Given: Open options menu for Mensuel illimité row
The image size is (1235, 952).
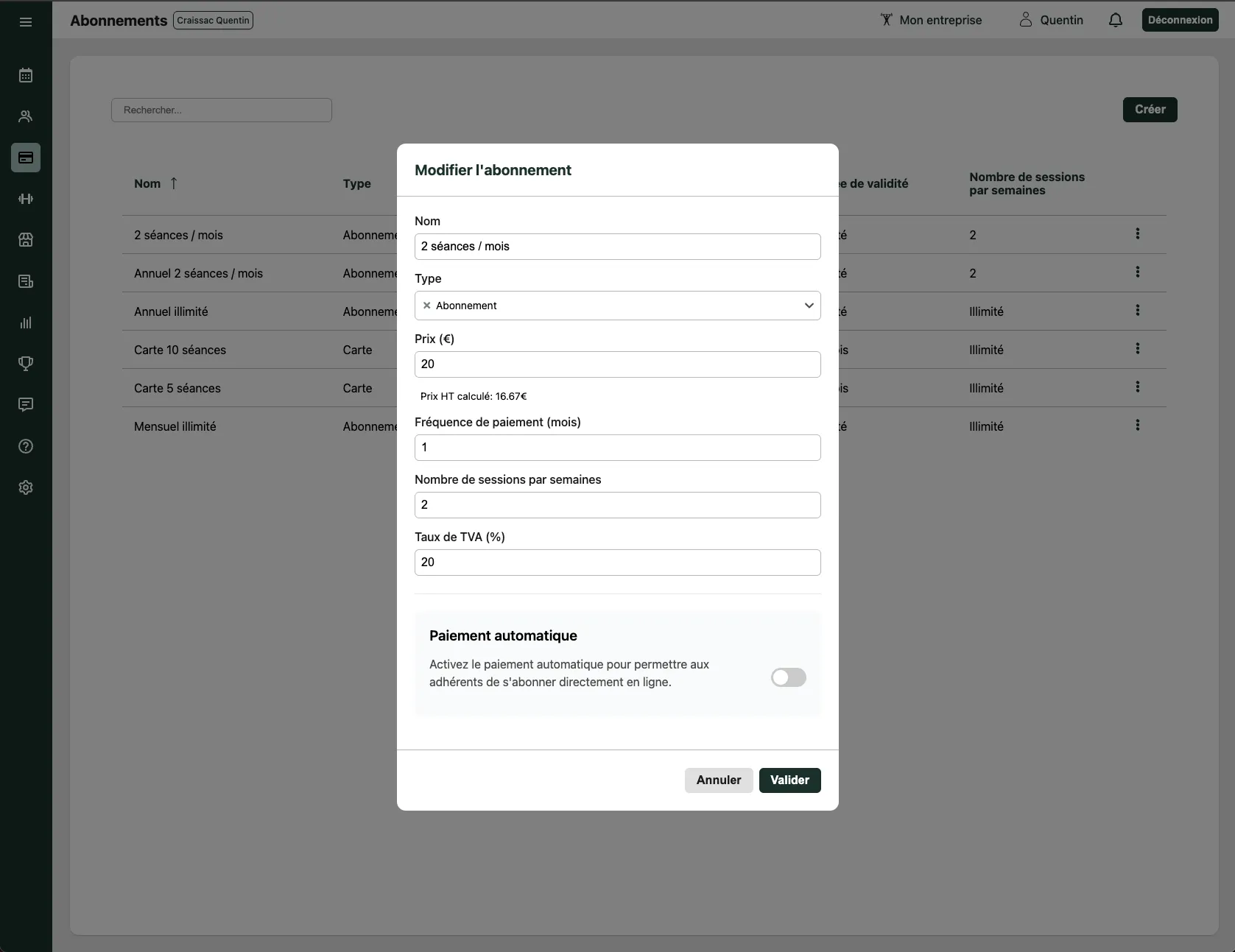Looking at the screenshot, I should tap(1137, 425).
